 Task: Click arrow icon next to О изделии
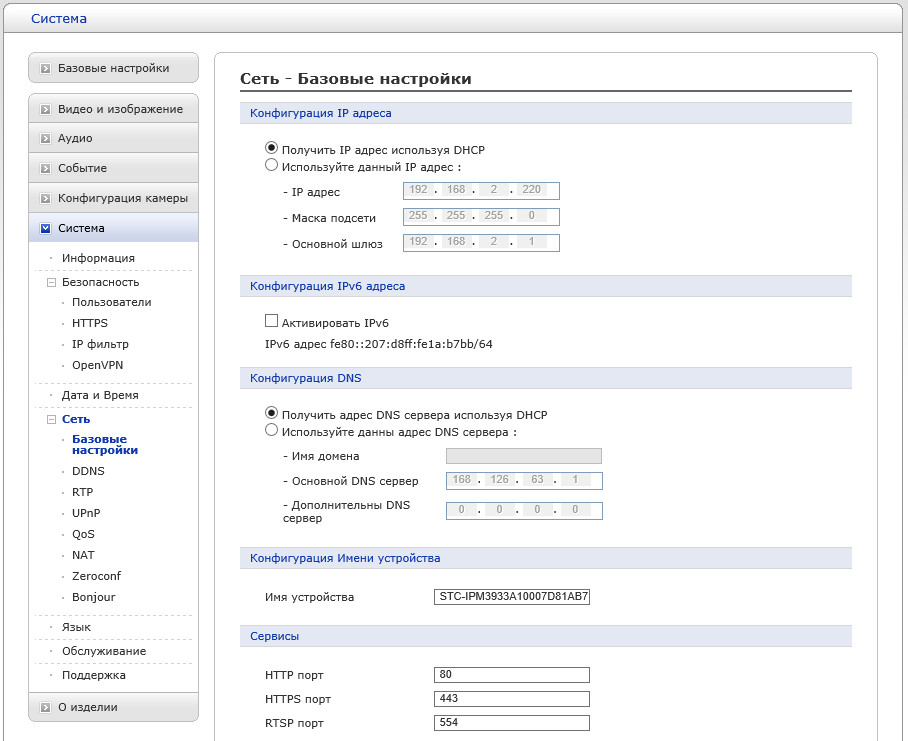pyautogui.click(x=45, y=707)
